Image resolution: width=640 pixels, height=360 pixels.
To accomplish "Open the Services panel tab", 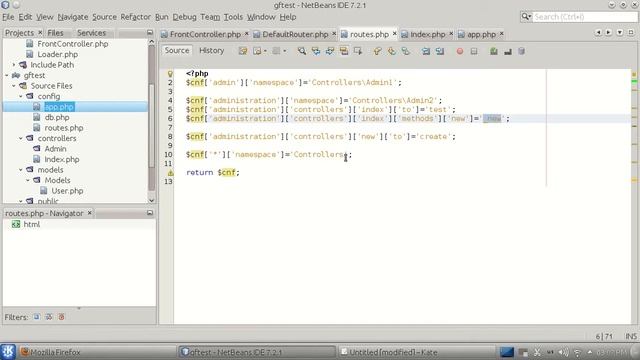I will pos(91,33).
